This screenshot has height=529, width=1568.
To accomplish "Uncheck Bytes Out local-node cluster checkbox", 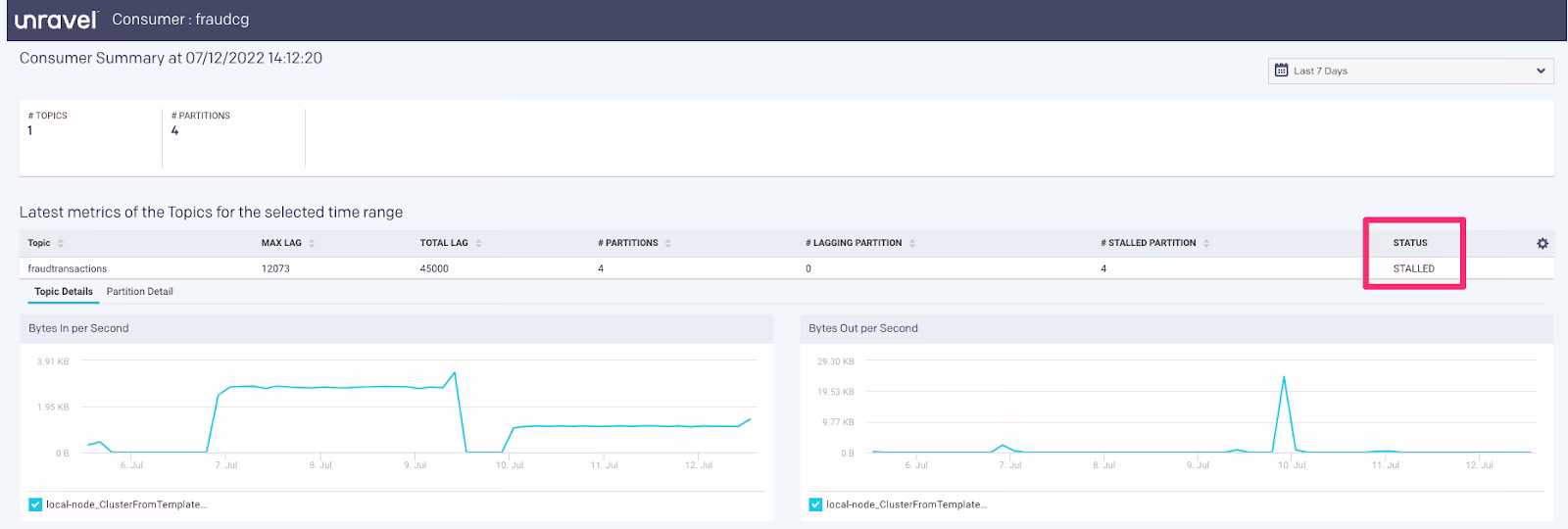I will point(815,505).
